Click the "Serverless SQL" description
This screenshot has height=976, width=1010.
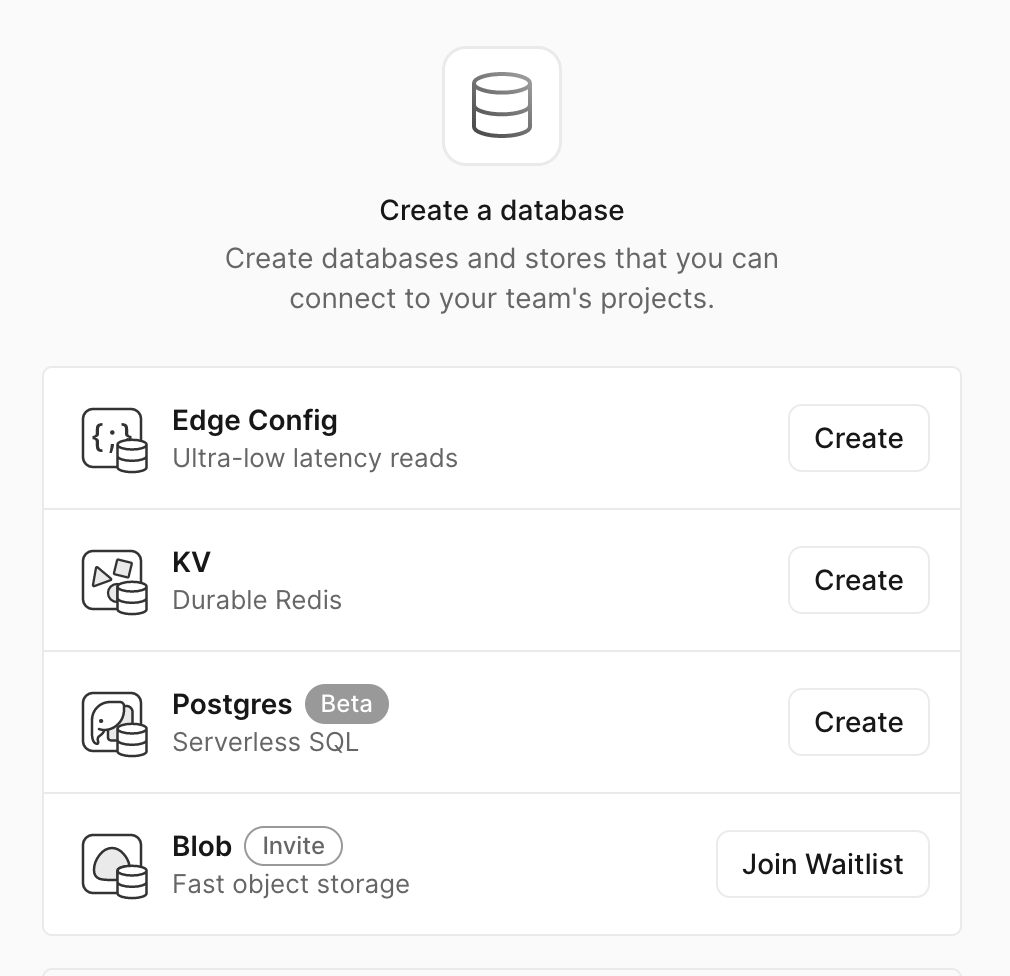pos(265,742)
